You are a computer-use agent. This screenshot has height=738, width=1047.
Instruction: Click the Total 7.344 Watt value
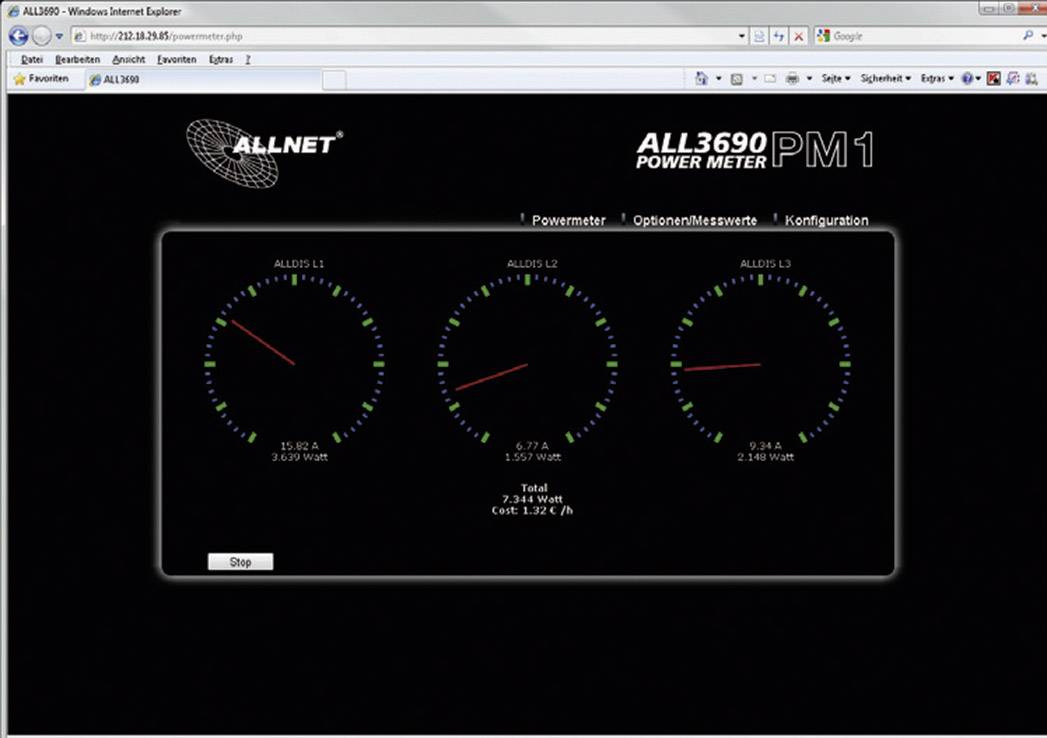(532, 499)
